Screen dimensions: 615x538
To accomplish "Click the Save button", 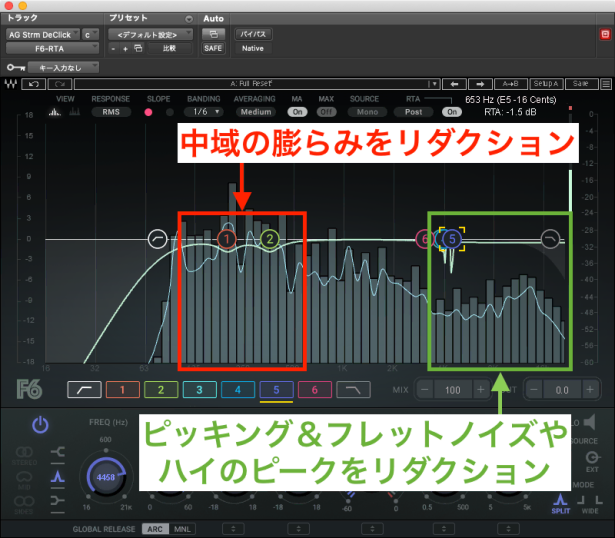I will pos(581,84).
